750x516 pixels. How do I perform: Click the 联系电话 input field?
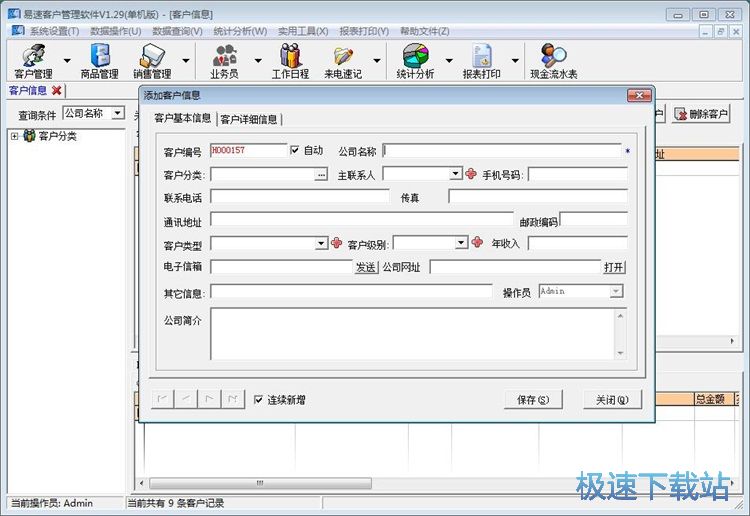[300, 197]
